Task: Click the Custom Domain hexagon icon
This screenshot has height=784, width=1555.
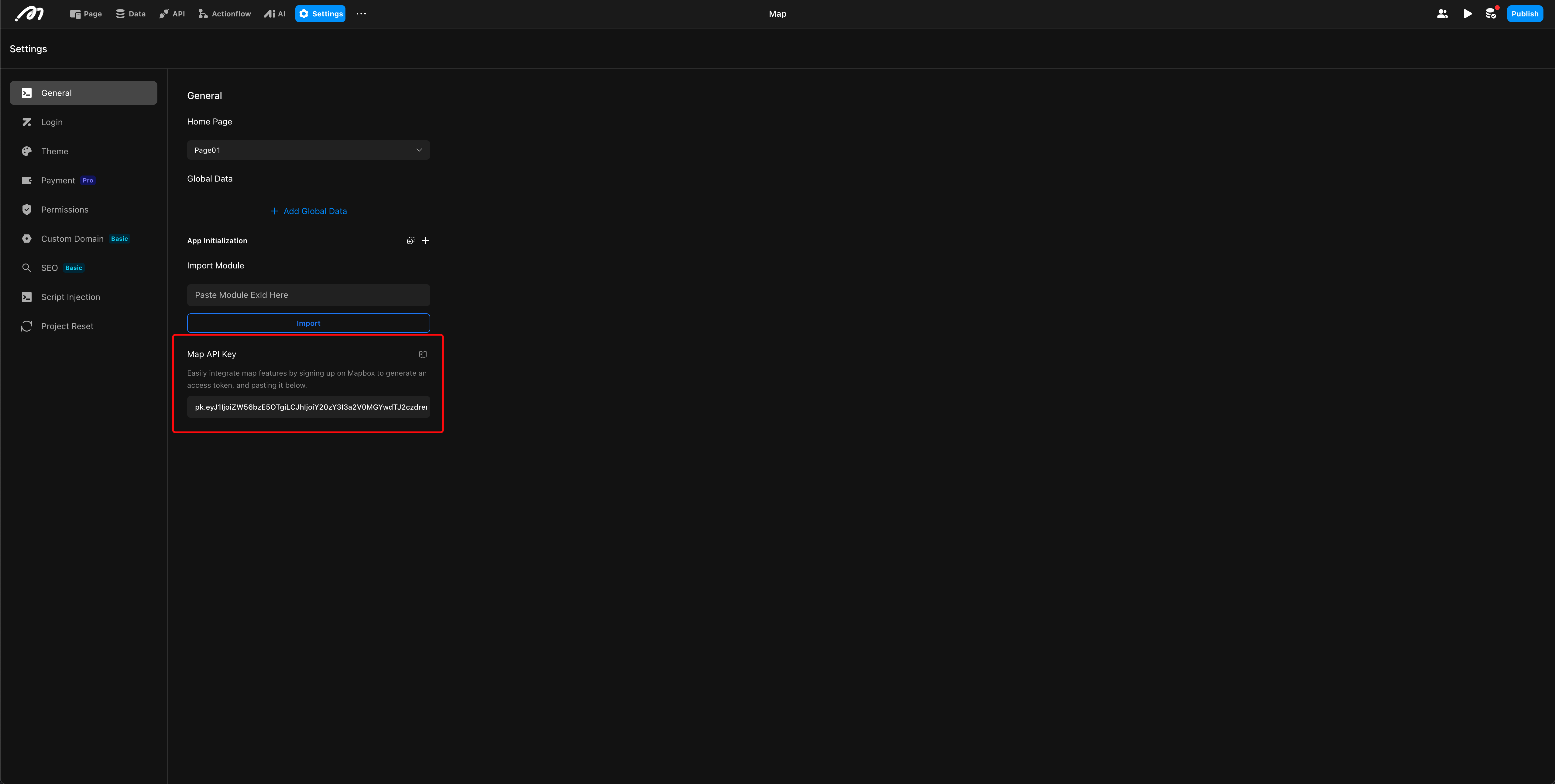Action: [x=26, y=239]
